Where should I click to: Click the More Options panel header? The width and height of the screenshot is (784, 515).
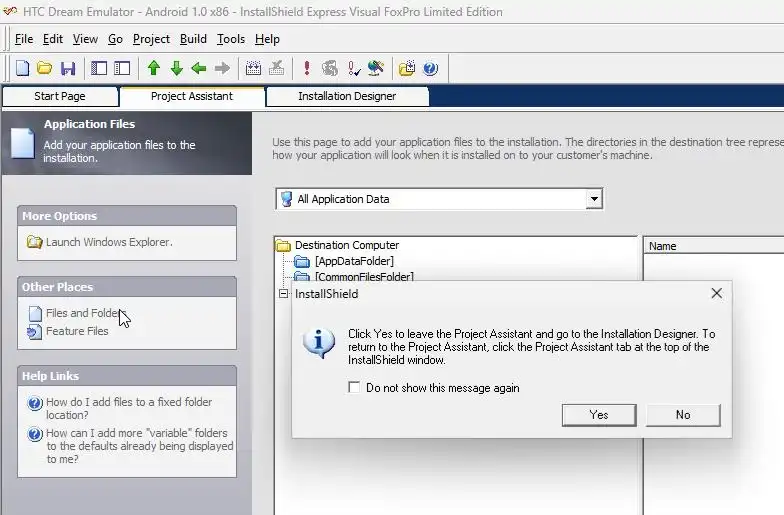pyautogui.click(x=126, y=216)
